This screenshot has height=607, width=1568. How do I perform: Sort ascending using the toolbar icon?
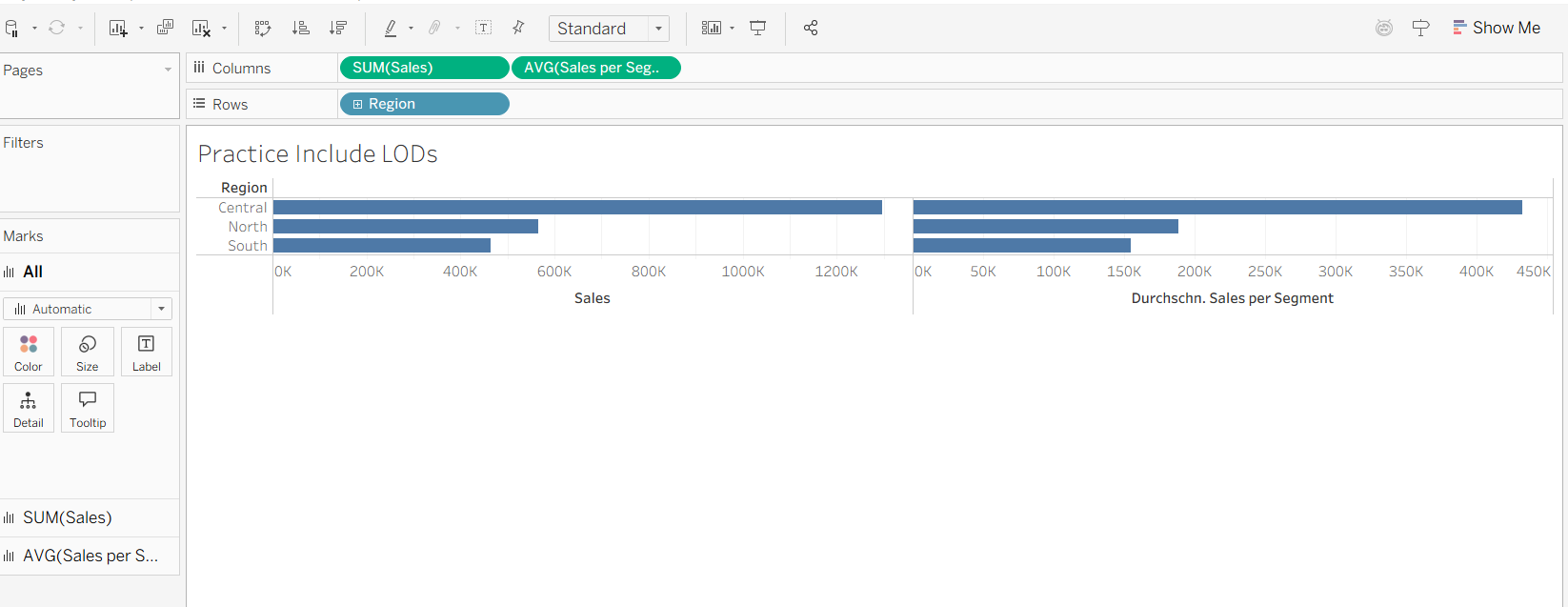(x=300, y=29)
